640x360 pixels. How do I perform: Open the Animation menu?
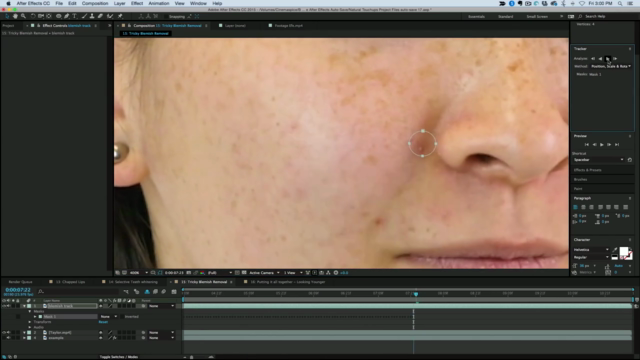[159, 3]
